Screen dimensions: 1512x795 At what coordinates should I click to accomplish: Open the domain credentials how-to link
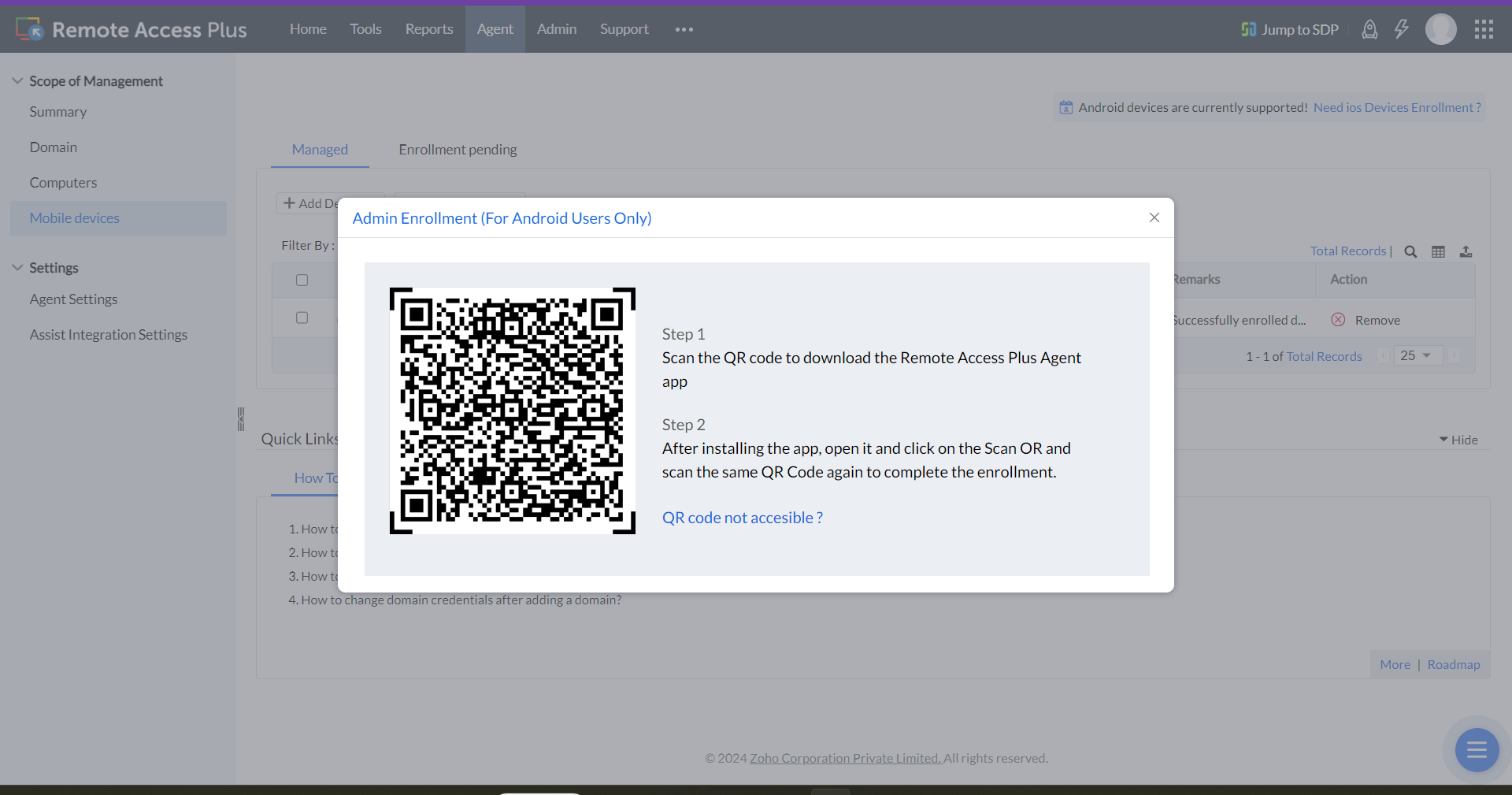[x=461, y=600]
